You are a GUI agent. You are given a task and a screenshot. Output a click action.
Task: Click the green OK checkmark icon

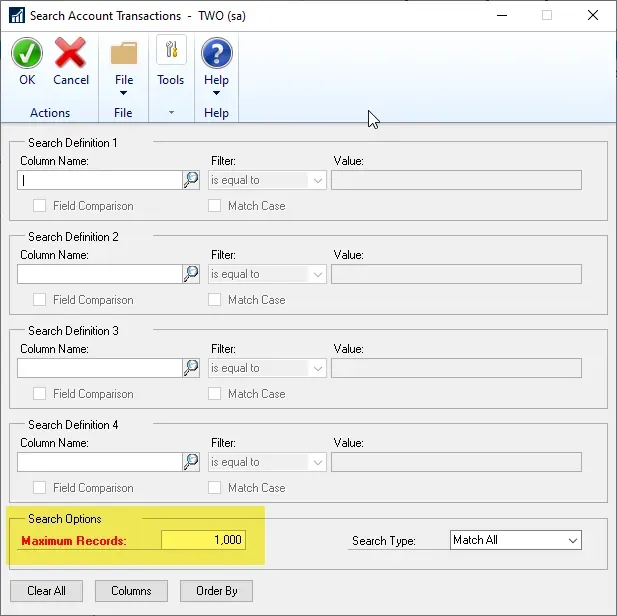tap(27, 54)
